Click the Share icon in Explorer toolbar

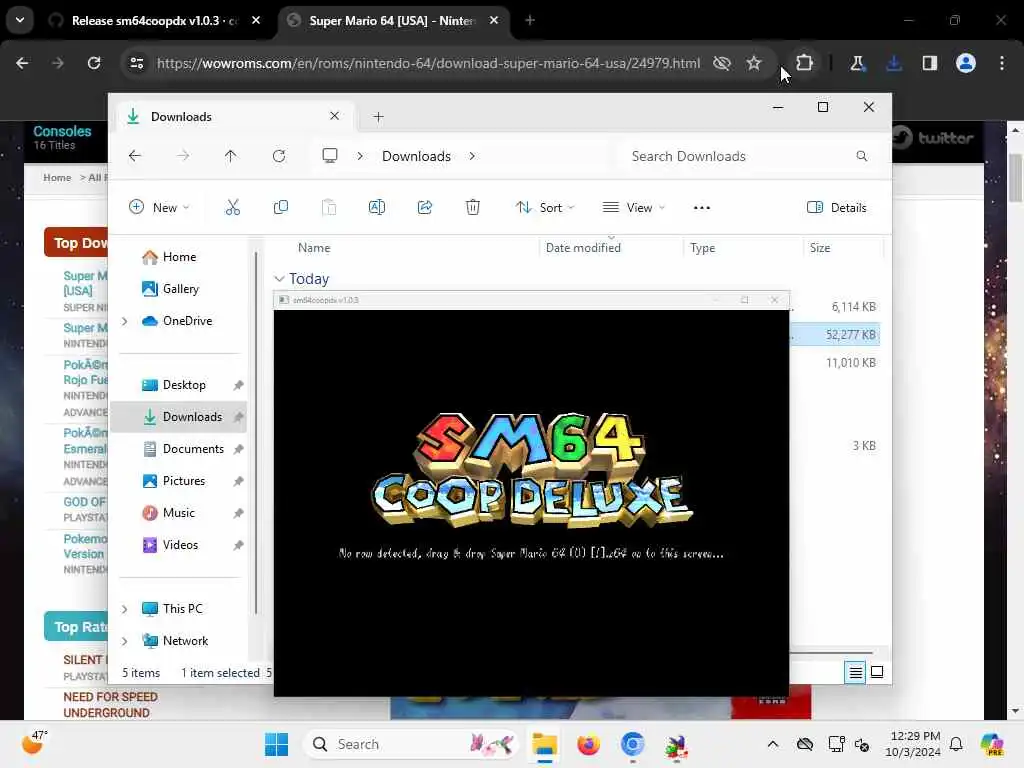(424, 208)
